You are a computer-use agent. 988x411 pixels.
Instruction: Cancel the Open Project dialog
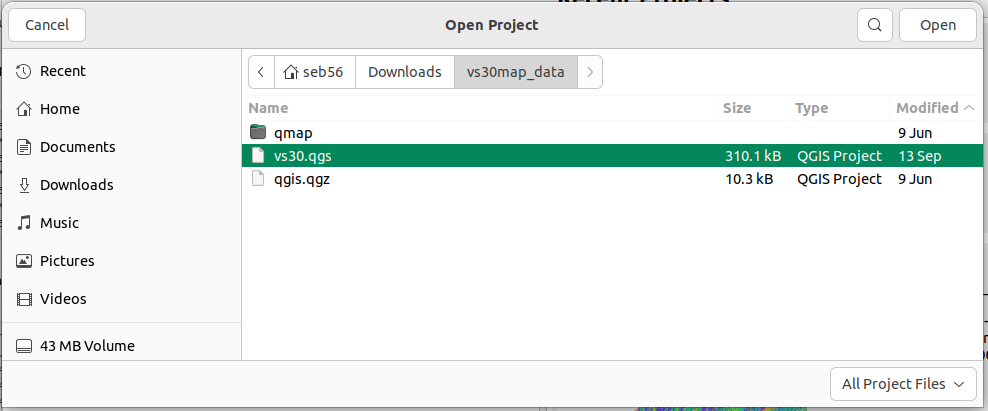coord(47,25)
